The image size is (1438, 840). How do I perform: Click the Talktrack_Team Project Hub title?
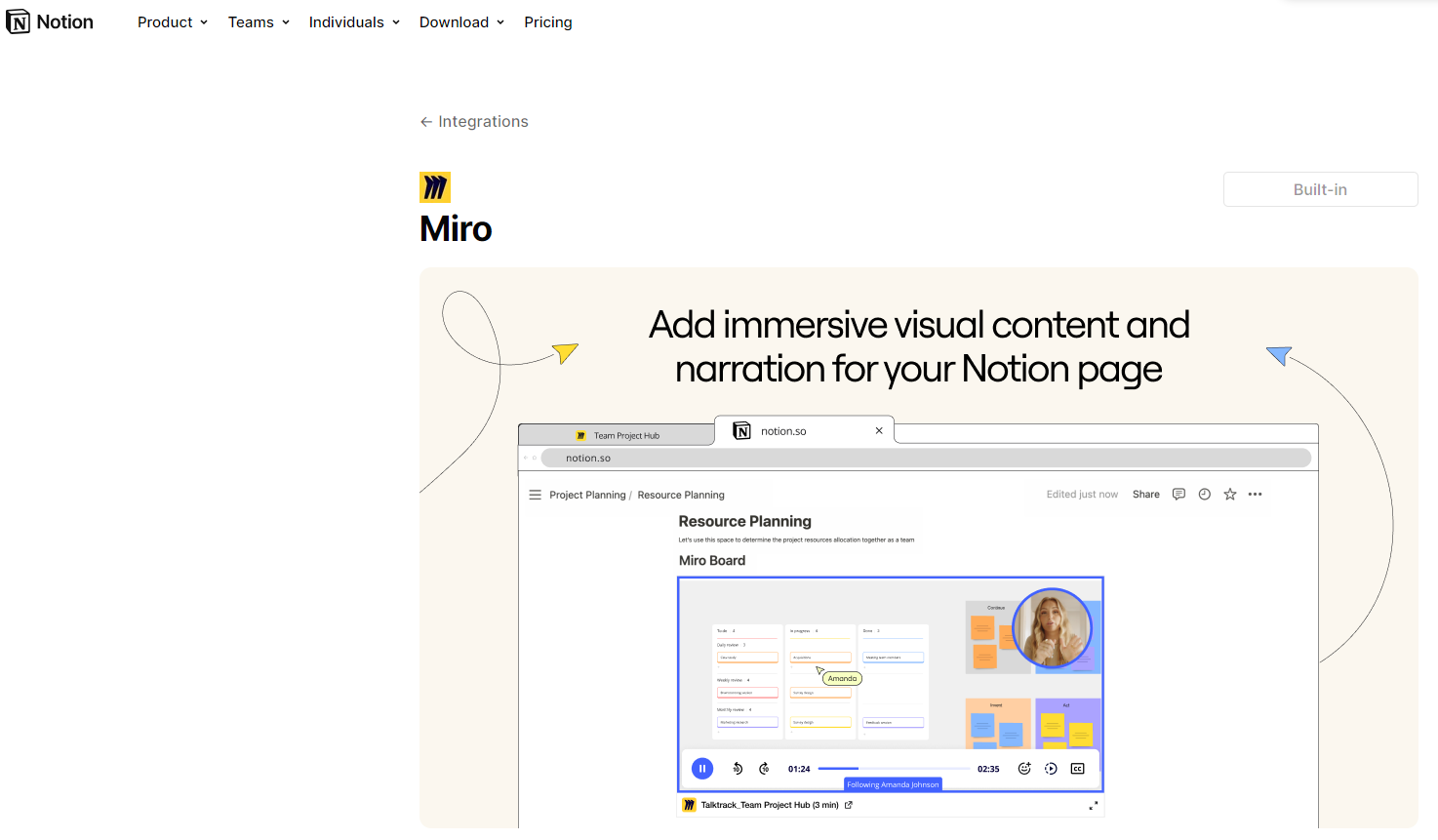[x=770, y=805]
